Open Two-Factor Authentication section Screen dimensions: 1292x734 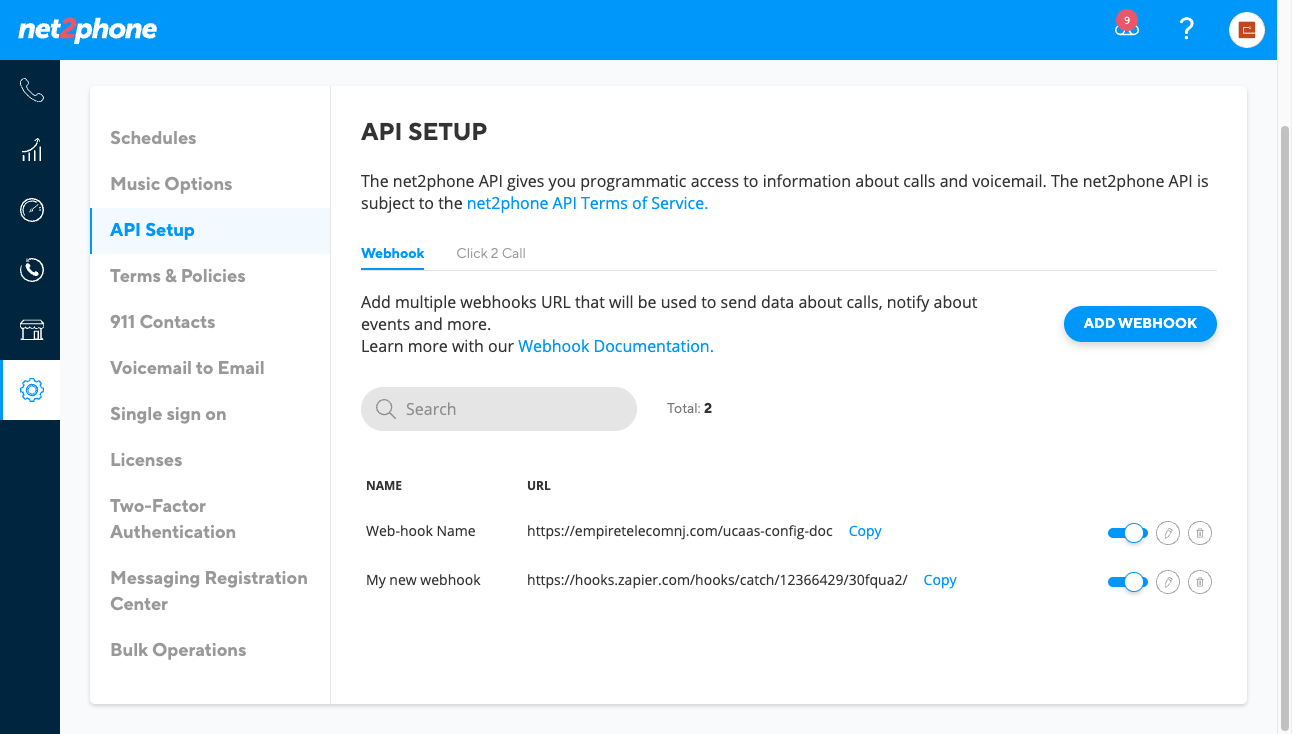(173, 519)
